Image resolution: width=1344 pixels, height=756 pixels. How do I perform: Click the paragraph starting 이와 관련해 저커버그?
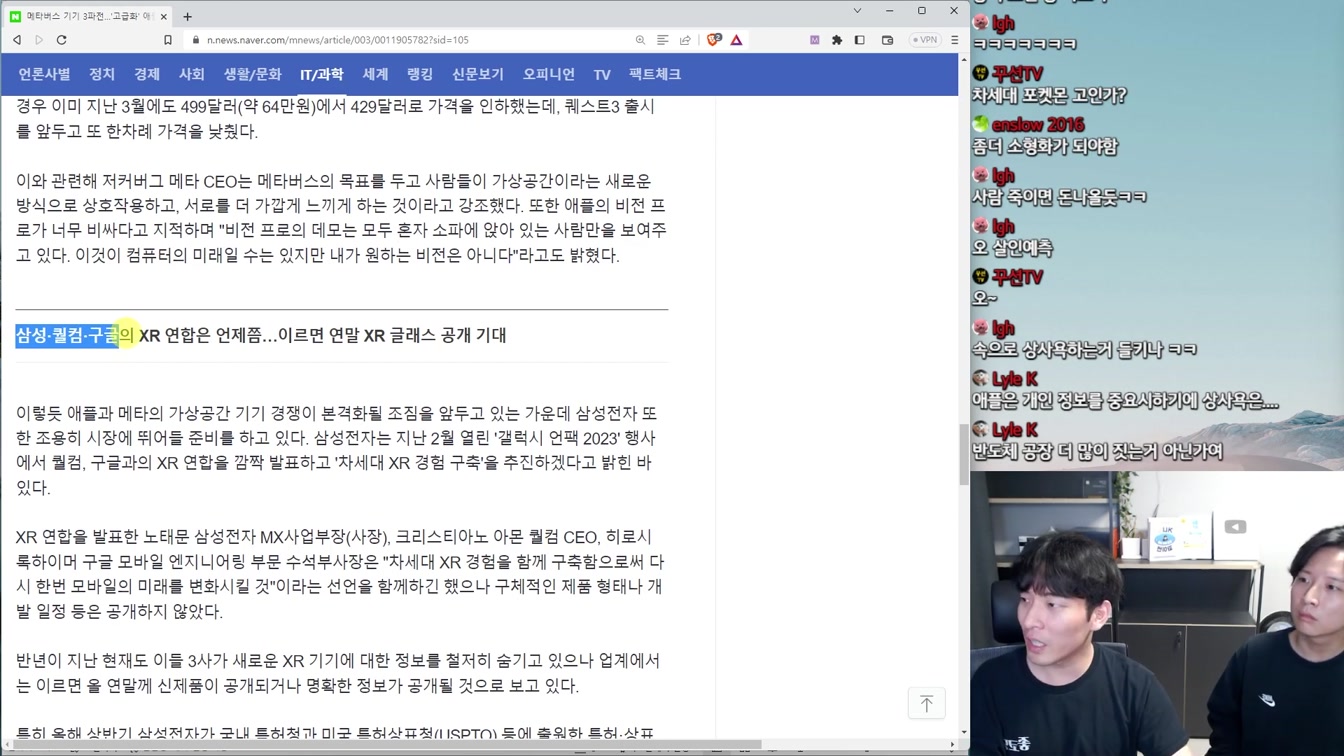point(341,218)
